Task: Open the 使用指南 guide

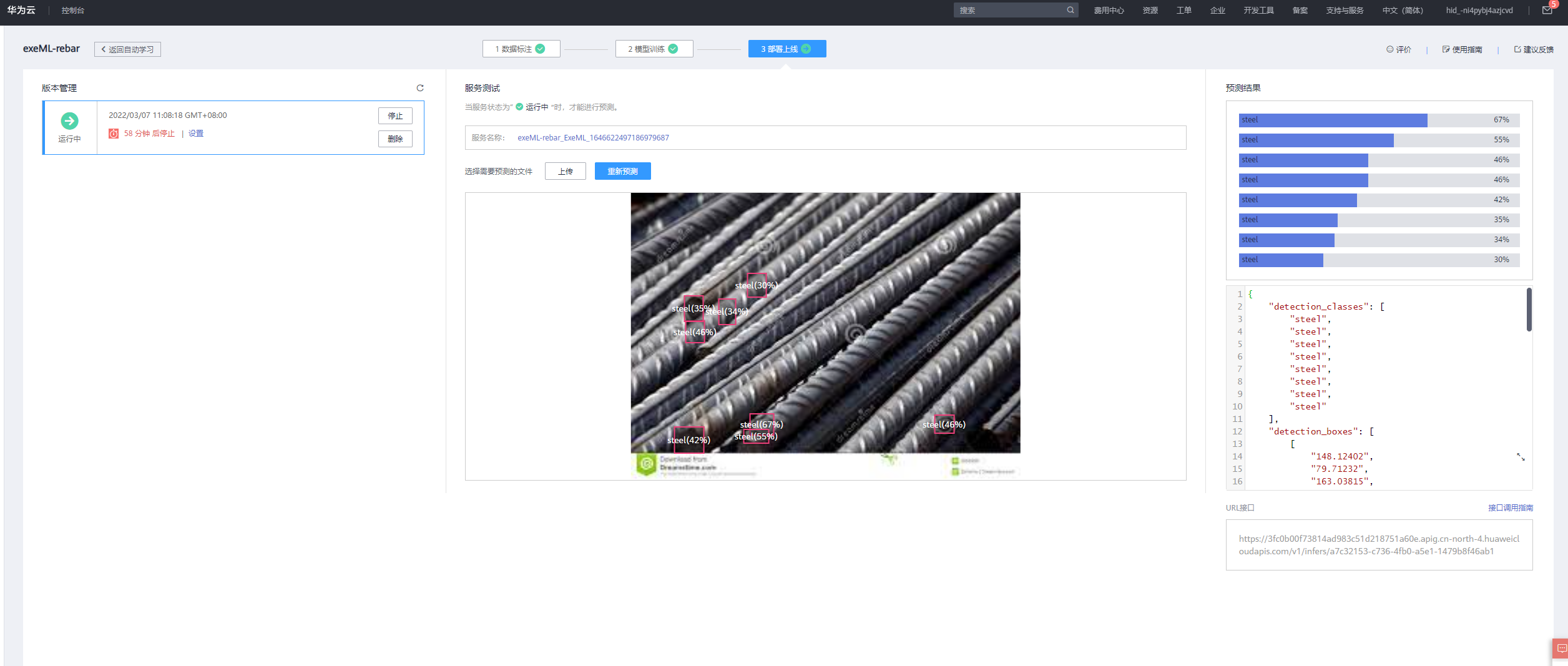Action: (1462, 49)
